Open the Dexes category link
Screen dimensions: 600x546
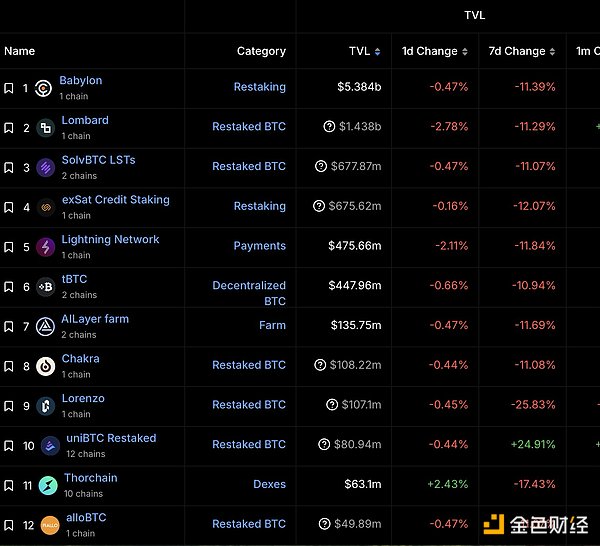pos(269,485)
